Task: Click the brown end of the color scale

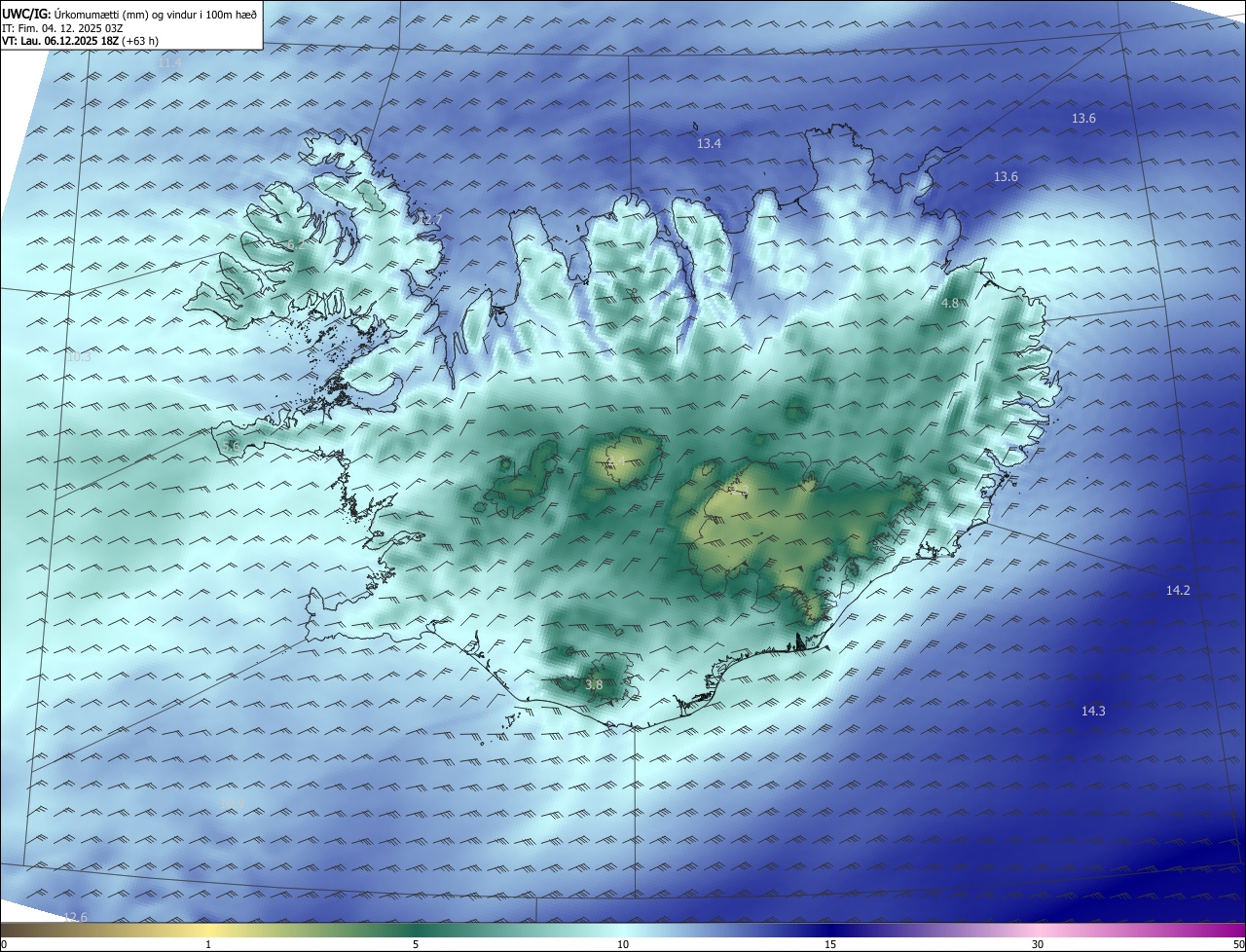Action: coord(15,930)
